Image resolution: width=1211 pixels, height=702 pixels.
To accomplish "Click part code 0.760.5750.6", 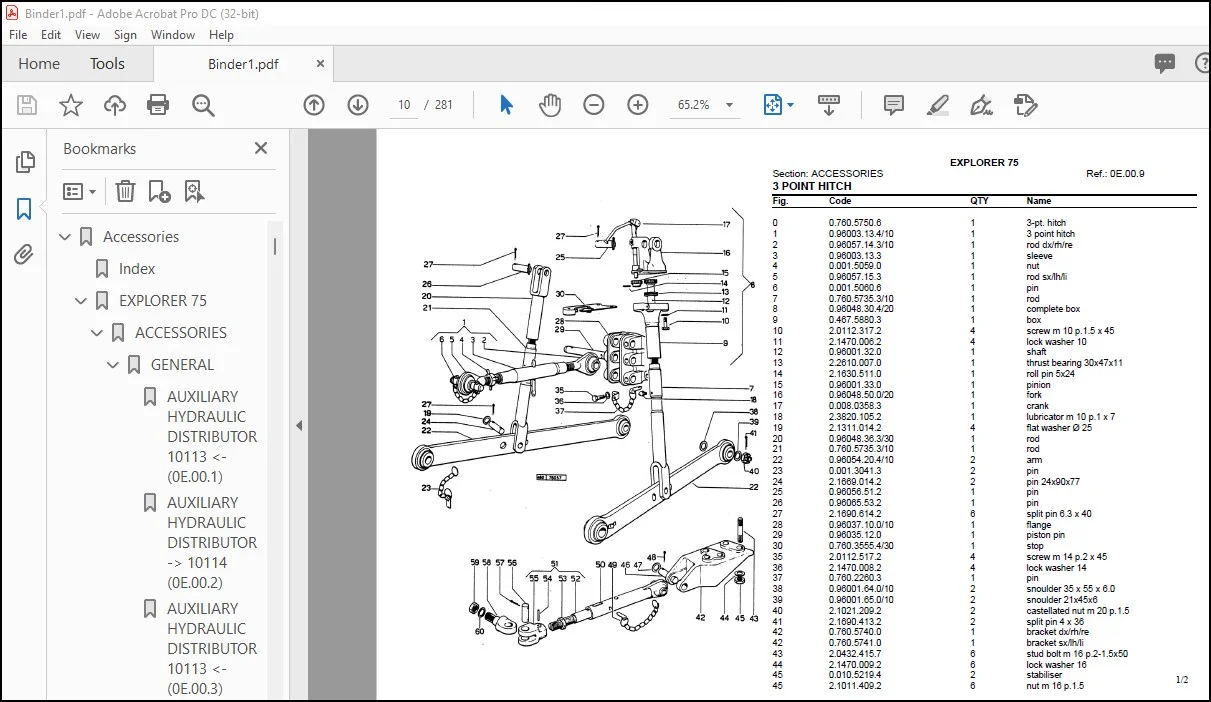I will (855, 223).
